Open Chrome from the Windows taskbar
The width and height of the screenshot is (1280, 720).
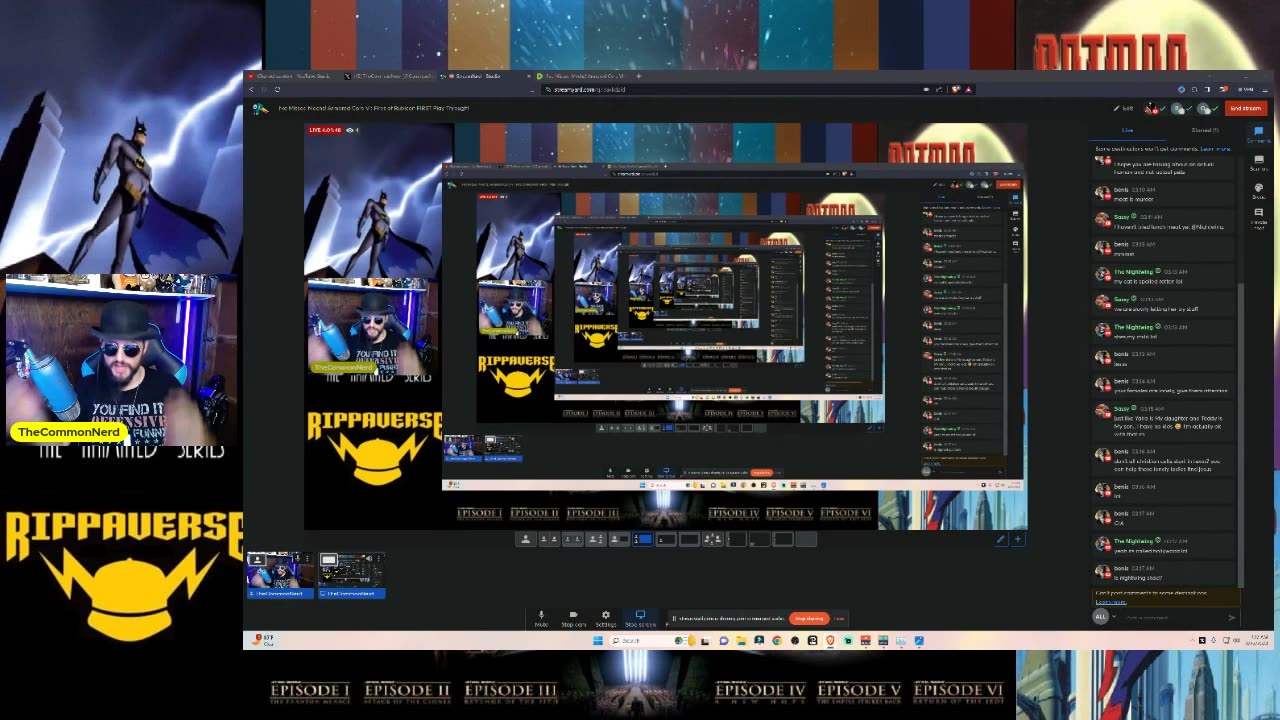coord(777,641)
